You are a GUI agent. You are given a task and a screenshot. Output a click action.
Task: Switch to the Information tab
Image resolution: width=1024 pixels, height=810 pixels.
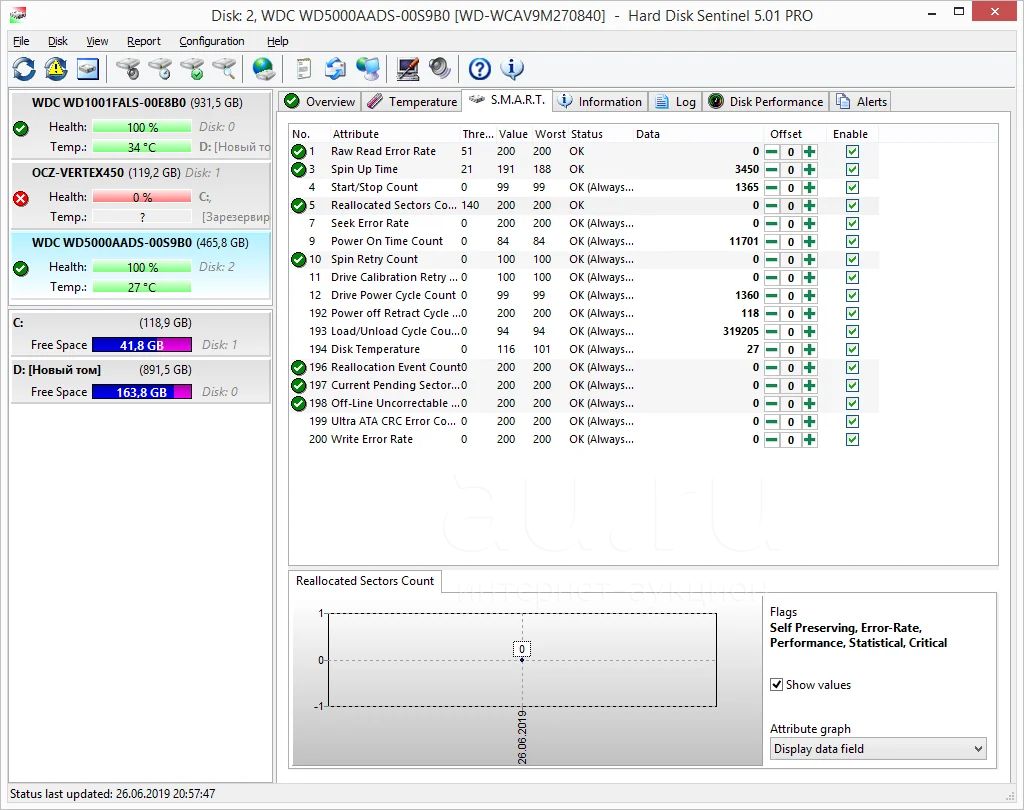pos(600,102)
